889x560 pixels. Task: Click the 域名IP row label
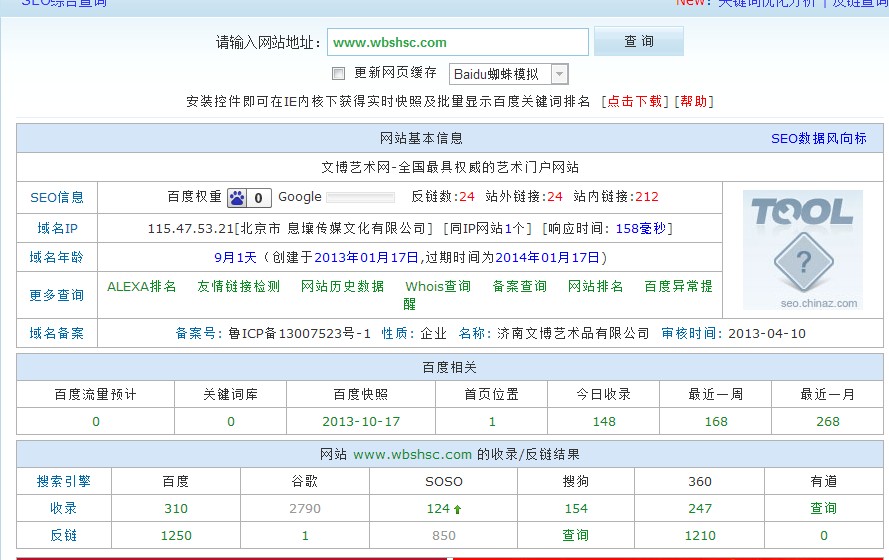tap(57, 228)
